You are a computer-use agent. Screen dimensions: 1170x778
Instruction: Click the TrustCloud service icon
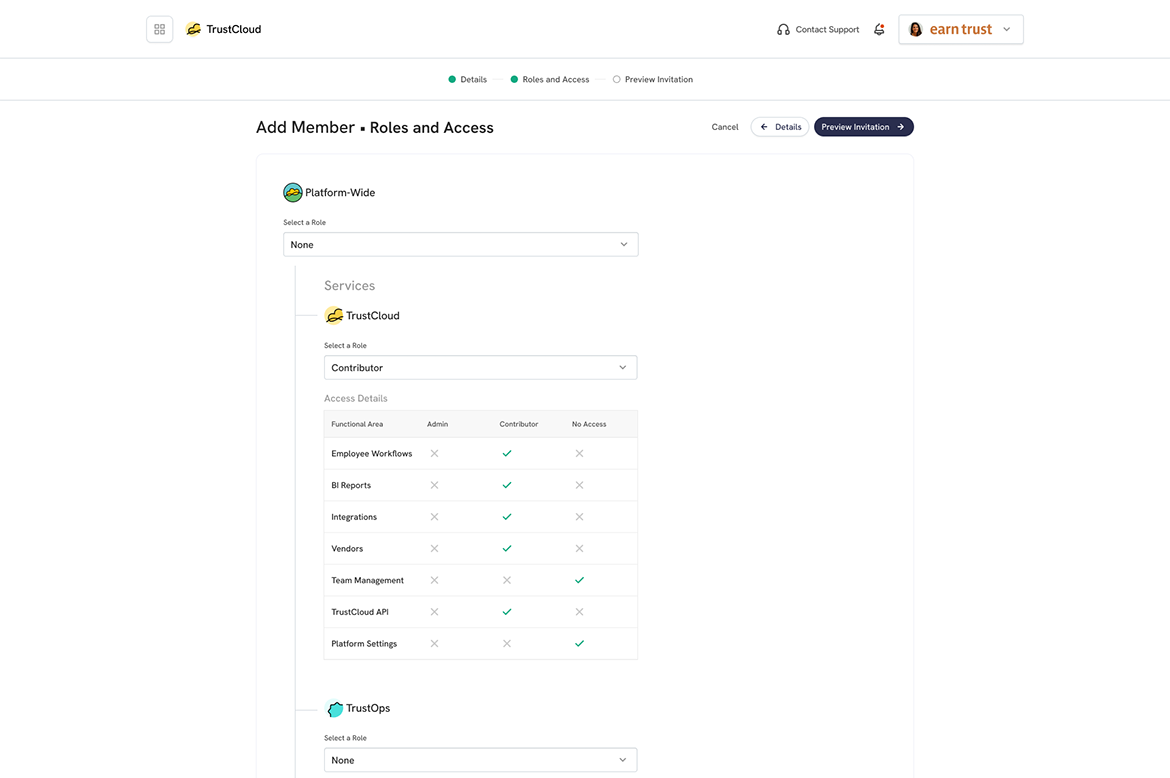pyautogui.click(x=334, y=316)
